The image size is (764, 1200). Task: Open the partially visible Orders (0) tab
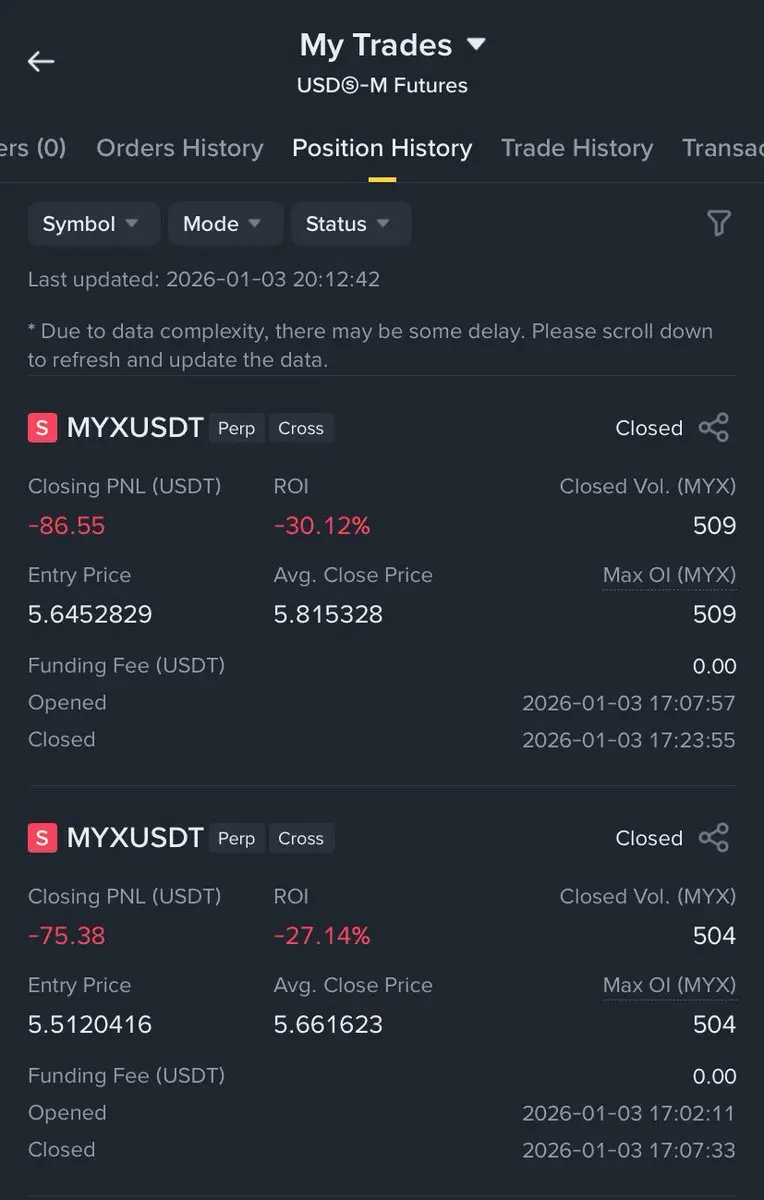[33, 148]
